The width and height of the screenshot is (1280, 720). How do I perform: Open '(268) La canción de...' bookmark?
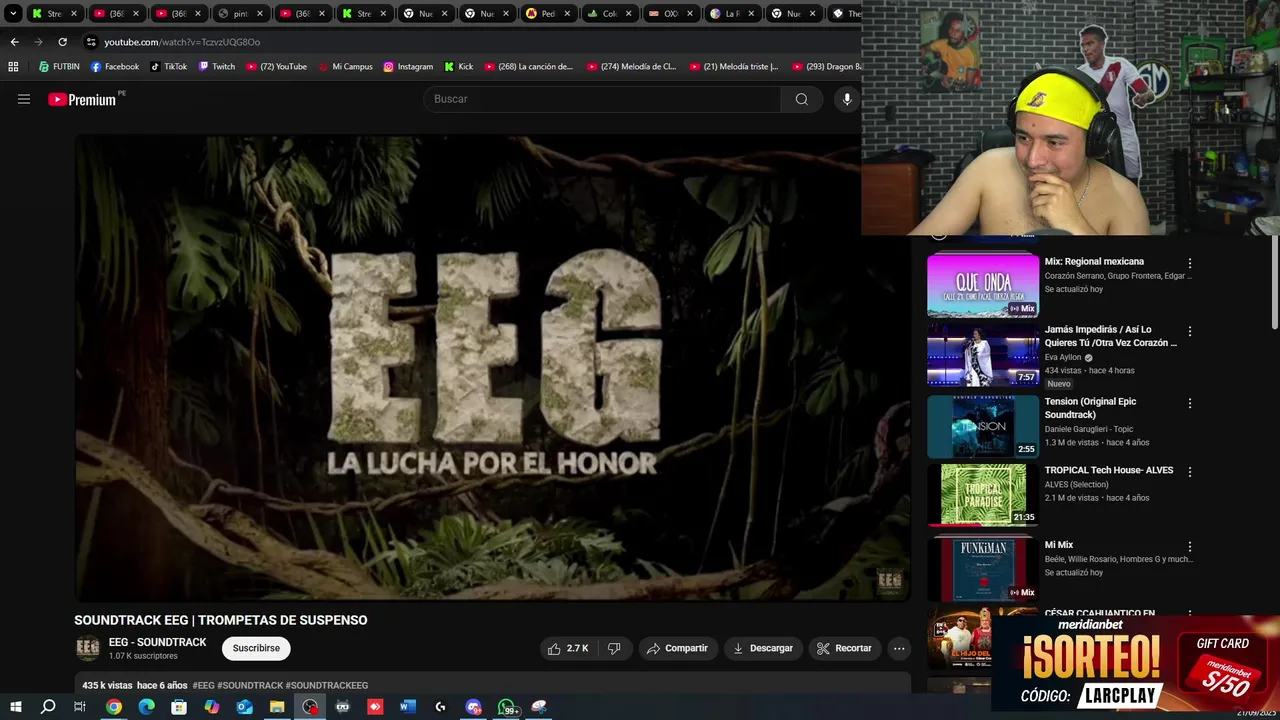tap(528, 67)
